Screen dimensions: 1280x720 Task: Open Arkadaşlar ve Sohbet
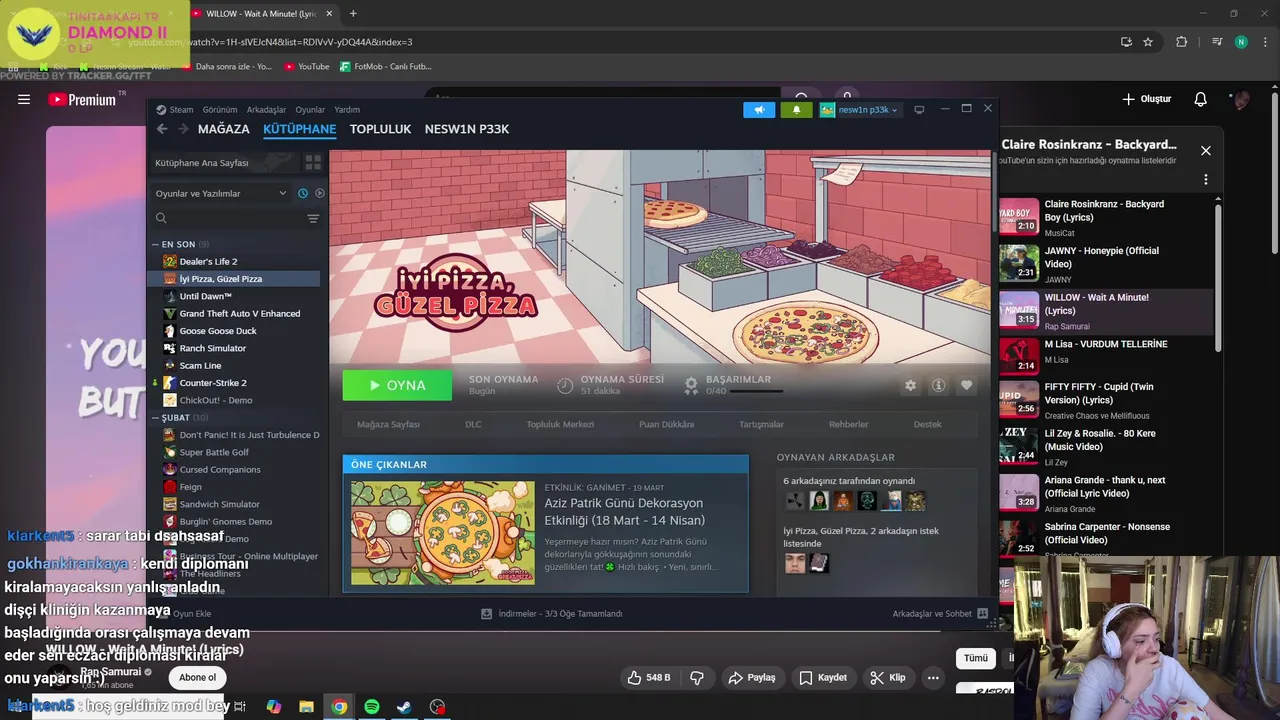[x=940, y=614]
